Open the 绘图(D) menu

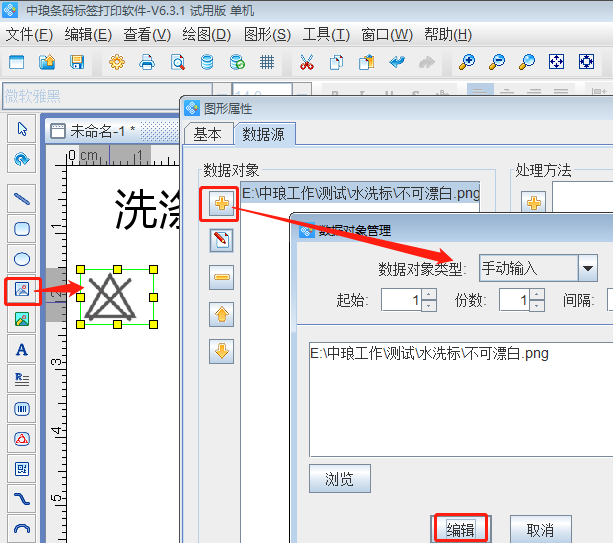(x=207, y=34)
